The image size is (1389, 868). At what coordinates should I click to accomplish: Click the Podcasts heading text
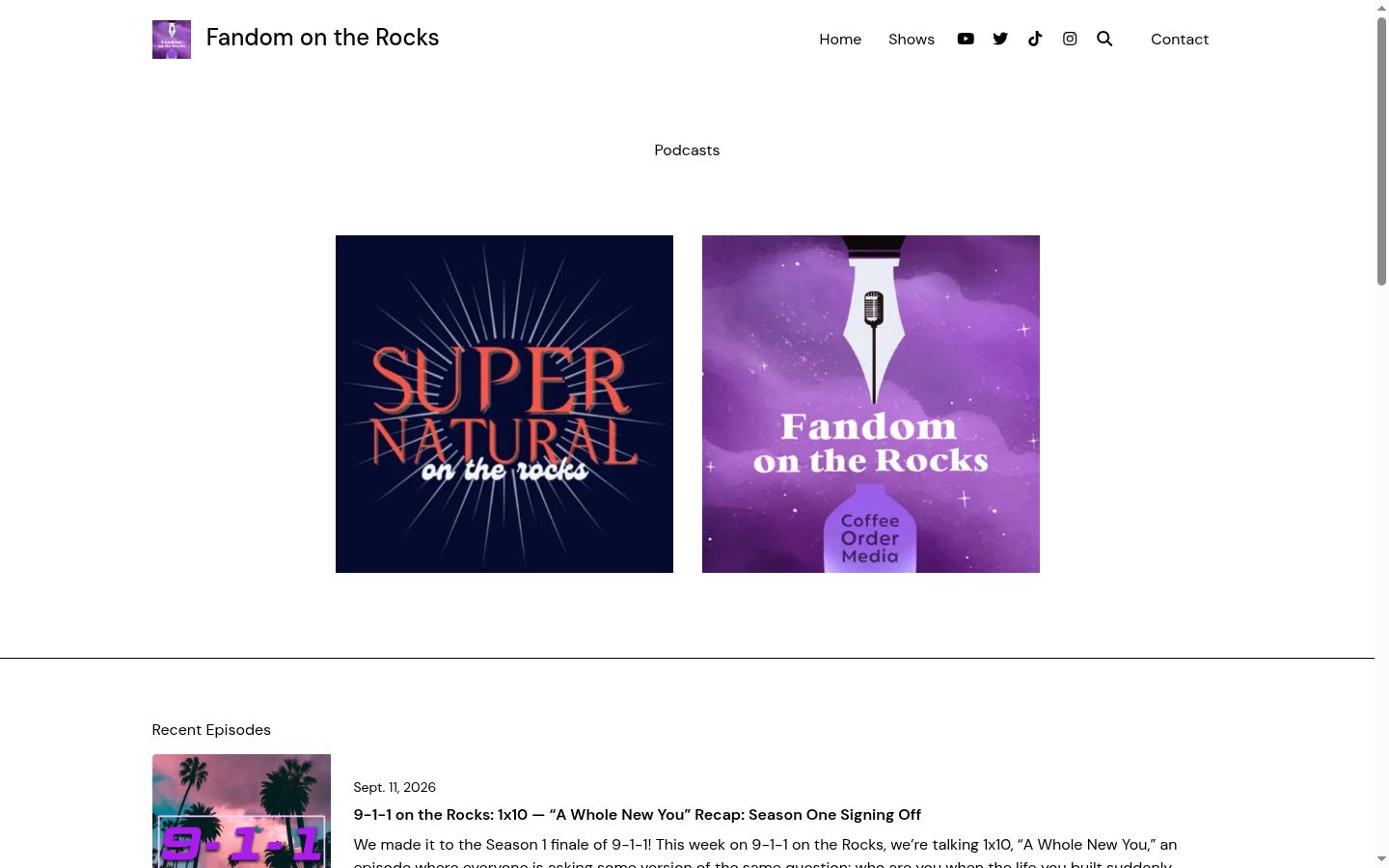pos(687,150)
